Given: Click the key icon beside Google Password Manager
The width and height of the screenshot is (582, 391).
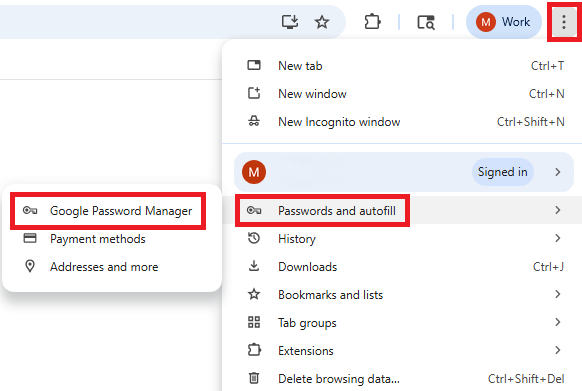Looking at the screenshot, I should (x=30, y=211).
